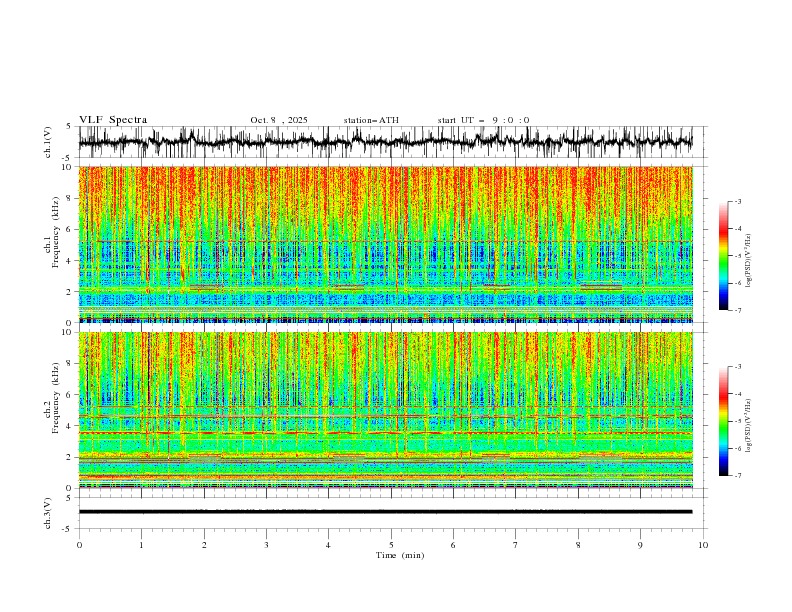
Task: Click the ch.2 "Frequency (kHz)" axis label
Action: (55, 397)
